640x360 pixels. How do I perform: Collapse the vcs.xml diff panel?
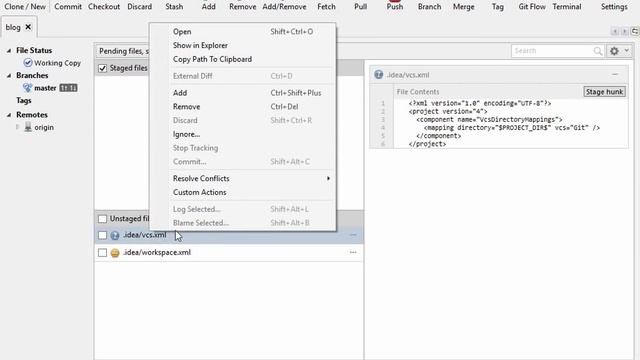click(x=615, y=75)
